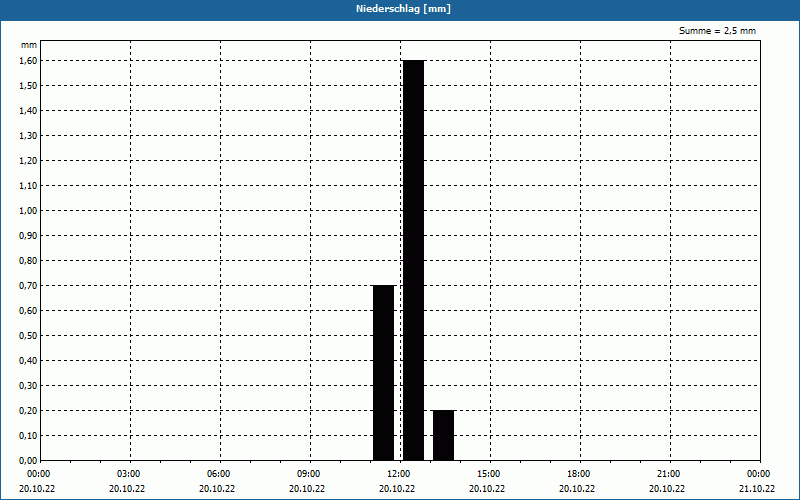This screenshot has height=500, width=800.
Task: Click the mm unit label on y-axis
Action: point(29,45)
